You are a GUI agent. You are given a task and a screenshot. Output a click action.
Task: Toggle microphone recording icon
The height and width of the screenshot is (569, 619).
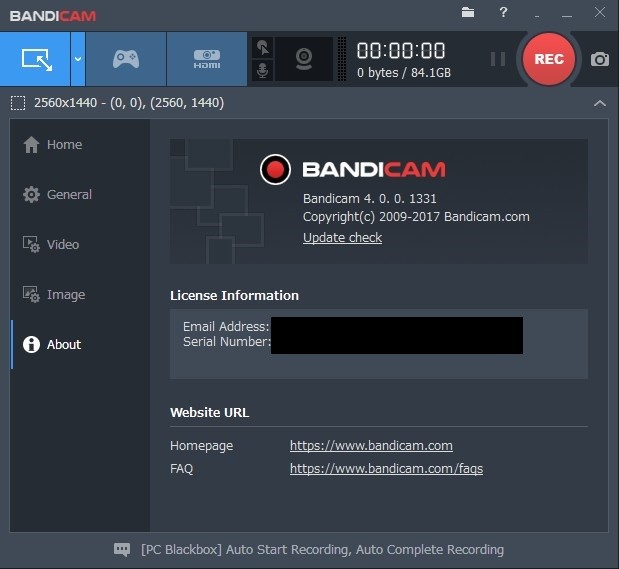click(263, 70)
